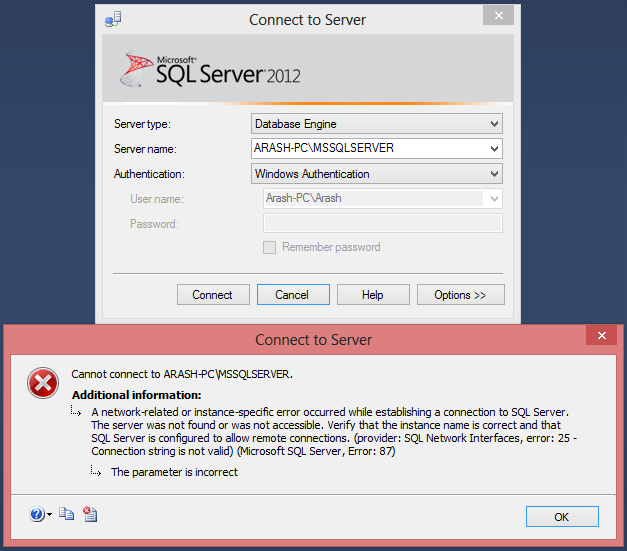Open the Server type dropdown
The width and height of the screenshot is (627, 551).
click(377, 124)
